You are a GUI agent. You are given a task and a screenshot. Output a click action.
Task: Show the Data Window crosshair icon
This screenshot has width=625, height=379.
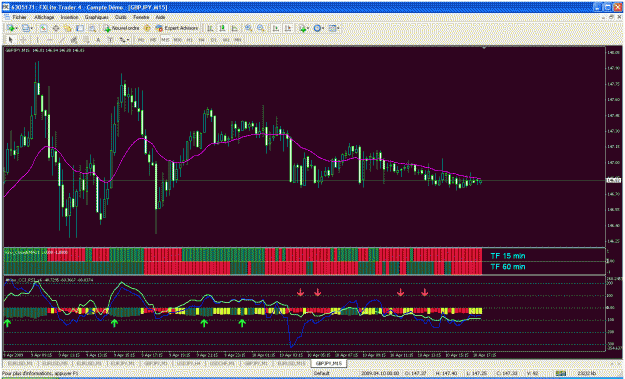pos(56,28)
